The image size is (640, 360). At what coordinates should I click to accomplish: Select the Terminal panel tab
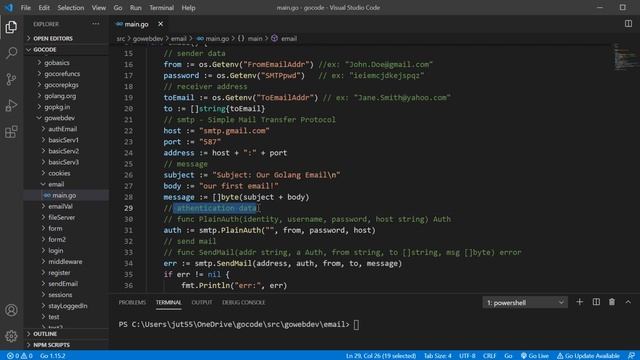[168, 302]
